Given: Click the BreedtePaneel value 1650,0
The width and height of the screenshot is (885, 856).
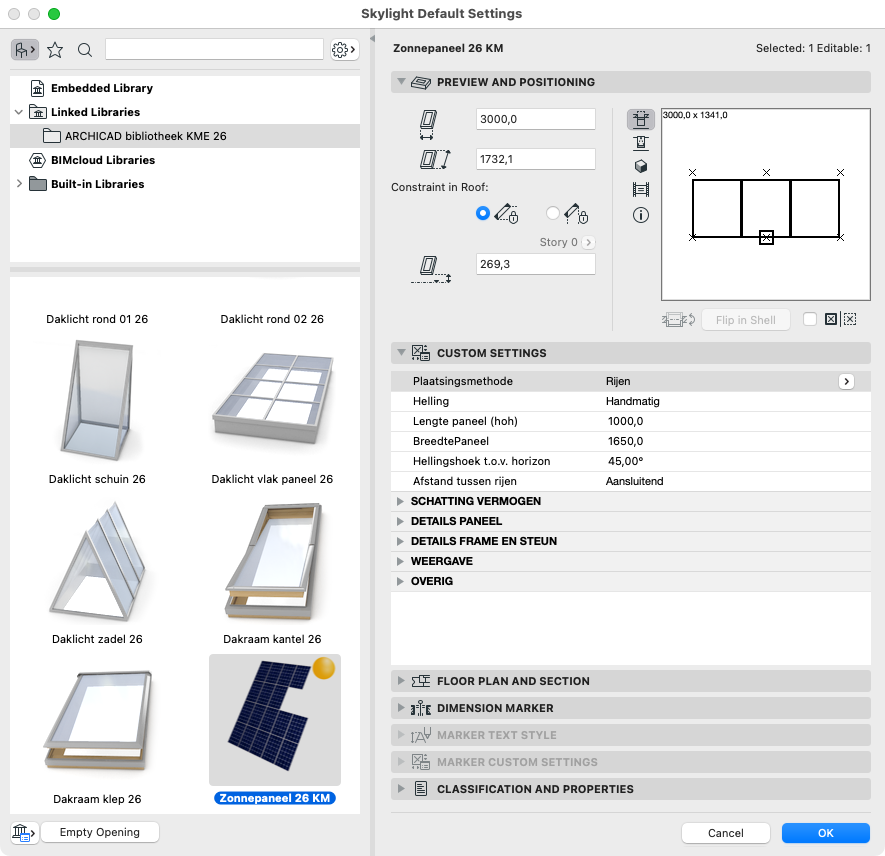Looking at the screenshot, I should tap(625, 441).
